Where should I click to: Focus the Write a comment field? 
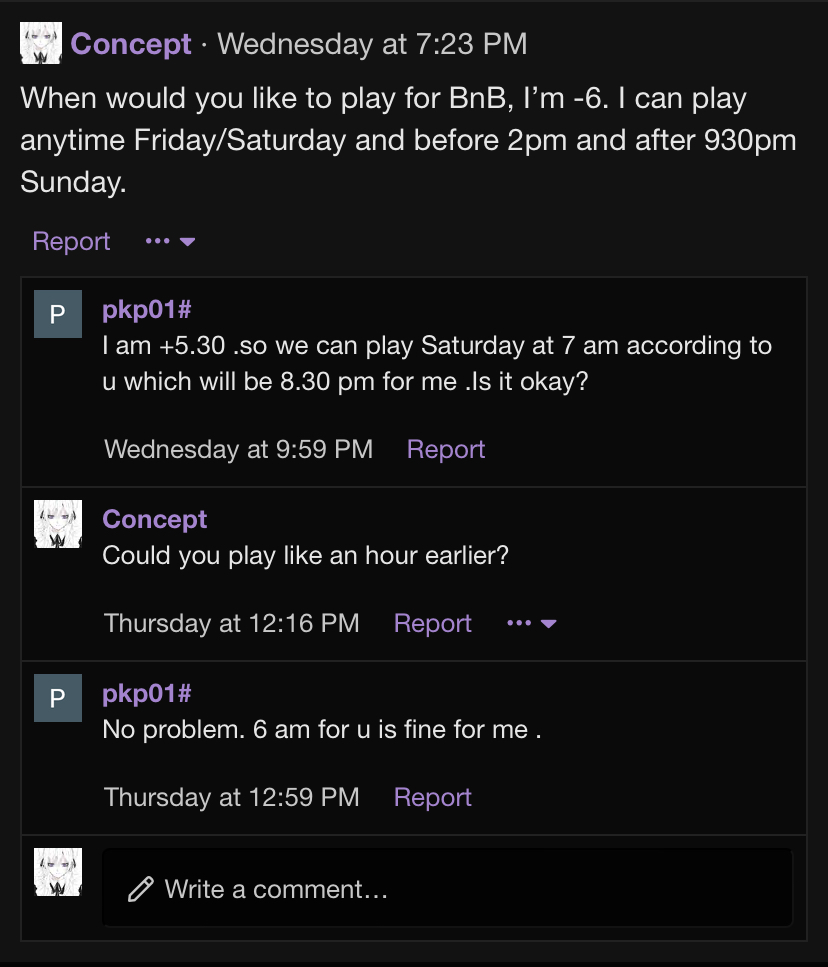click(446, 888)
